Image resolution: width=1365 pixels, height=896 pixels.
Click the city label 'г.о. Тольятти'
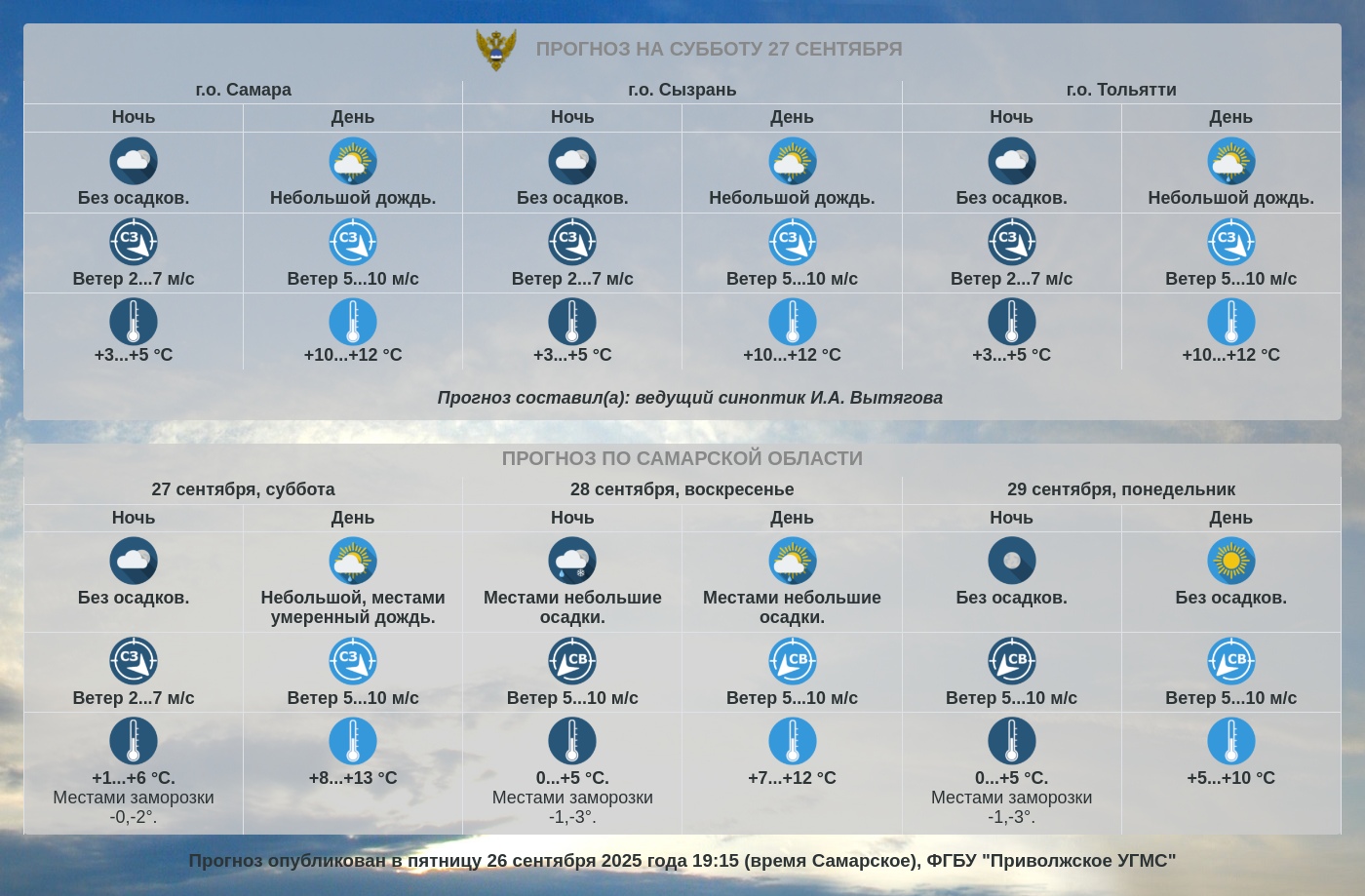pos(1121,90)
